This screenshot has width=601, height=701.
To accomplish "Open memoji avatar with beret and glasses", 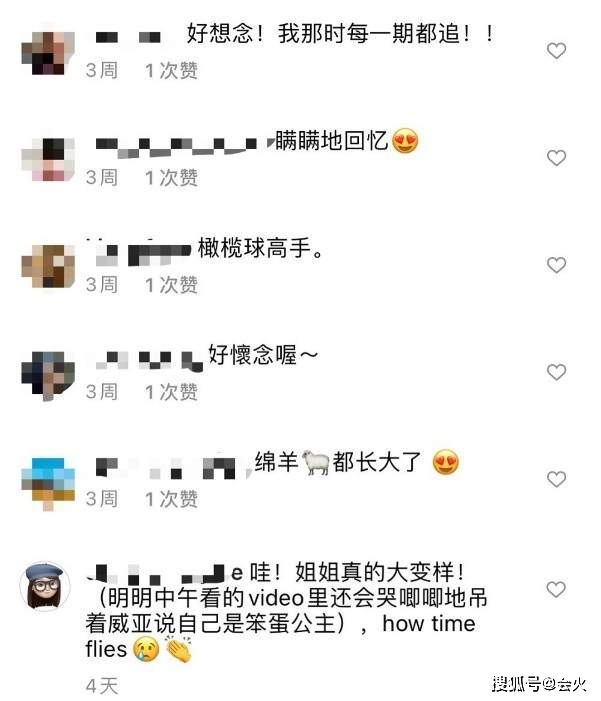I will tap(45, 587).
